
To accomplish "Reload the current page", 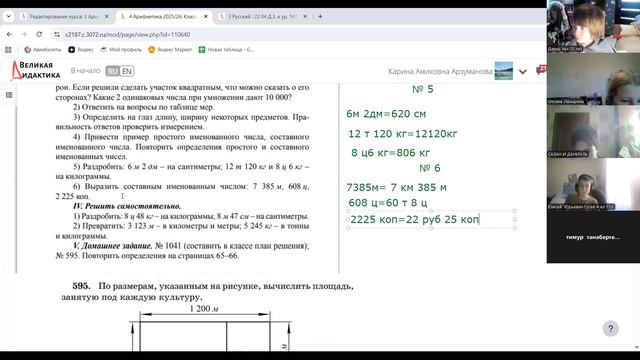I will (x=39, y=34).
